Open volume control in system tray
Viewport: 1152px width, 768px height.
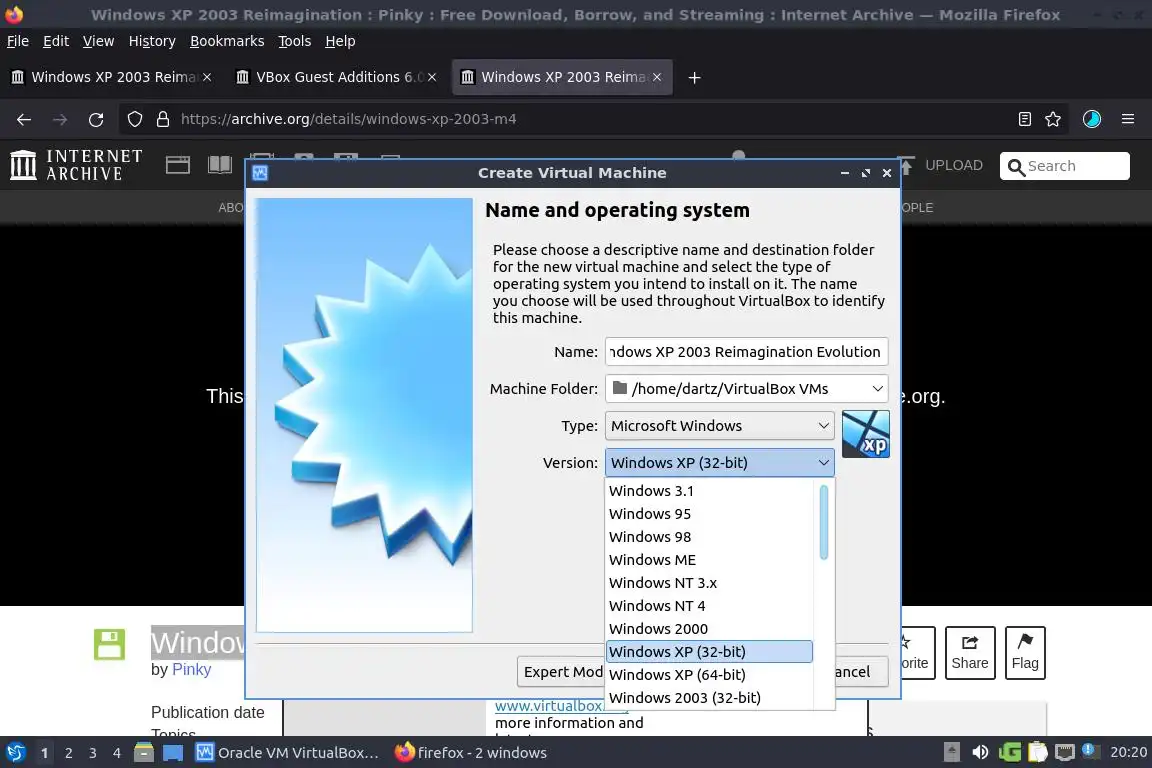[x=980, y=752]
